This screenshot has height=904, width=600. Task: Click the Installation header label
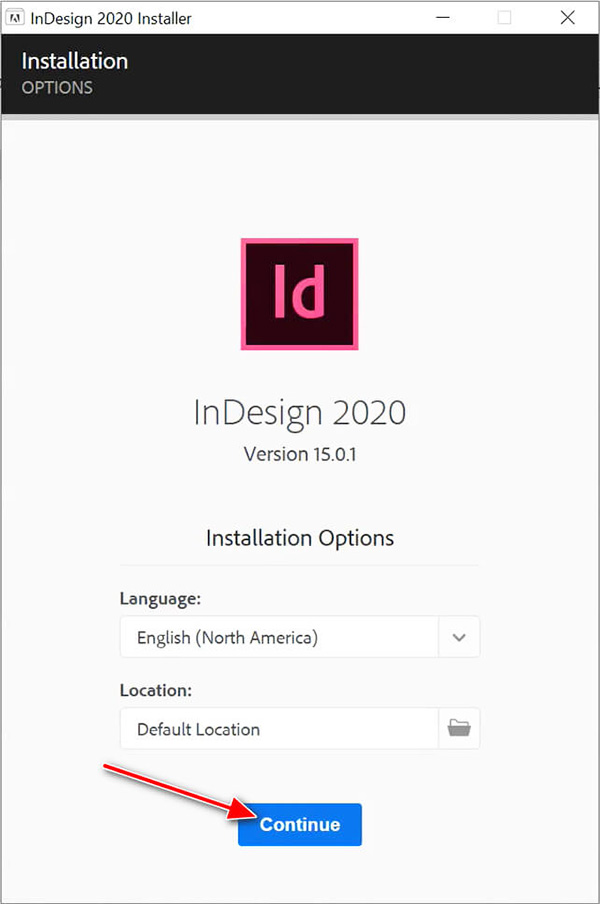pos(74,61)
